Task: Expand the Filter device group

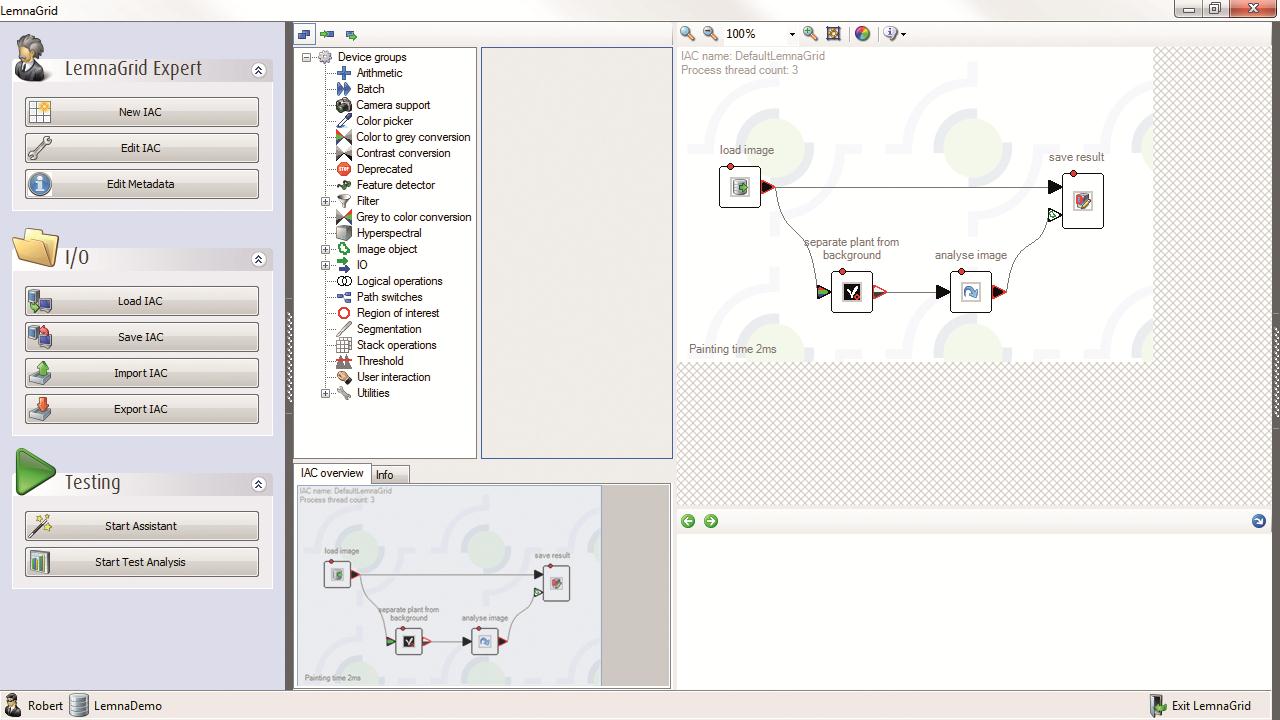Action: point(325,201)
